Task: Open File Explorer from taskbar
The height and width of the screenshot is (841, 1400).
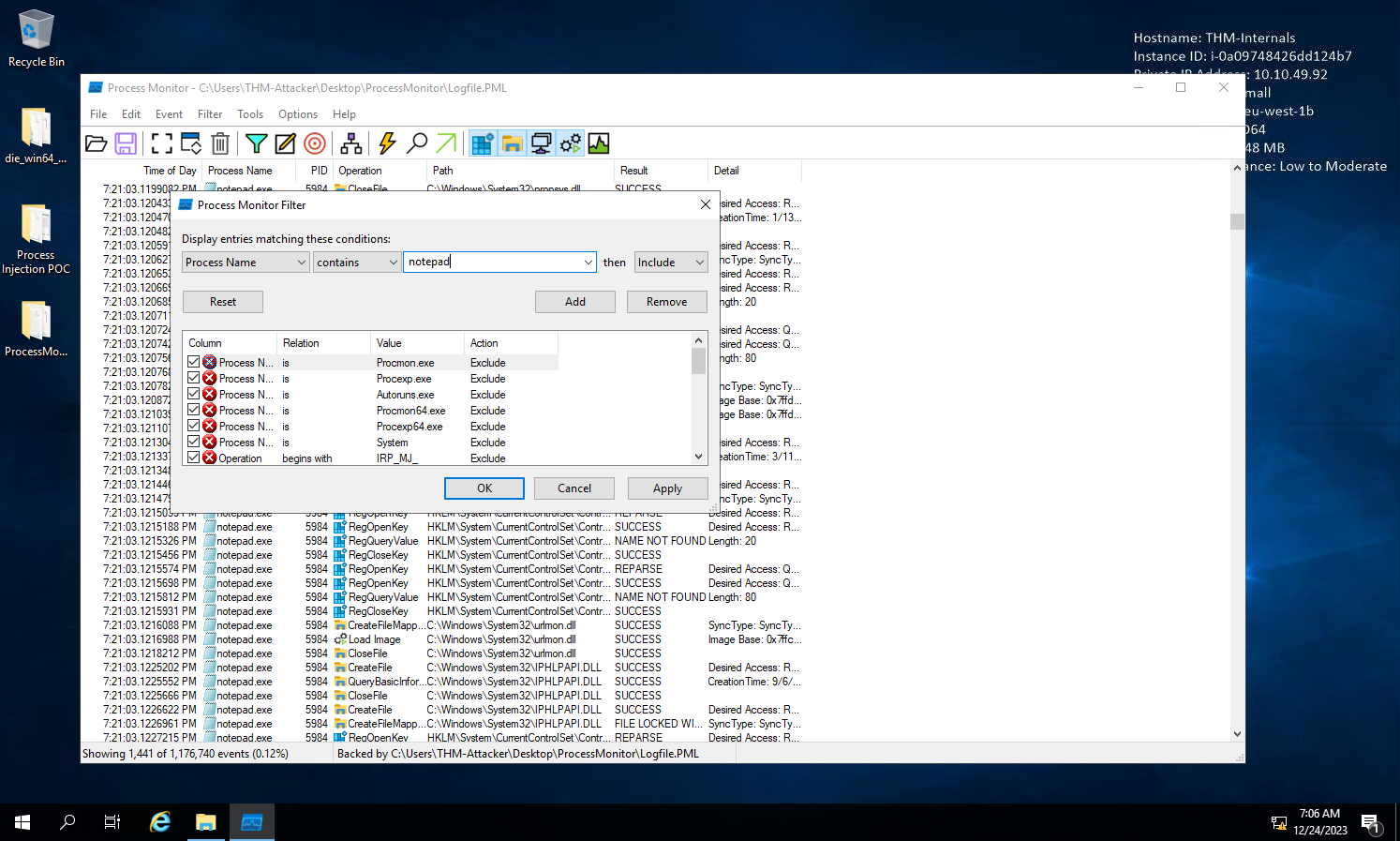Action: click(205, 822)
